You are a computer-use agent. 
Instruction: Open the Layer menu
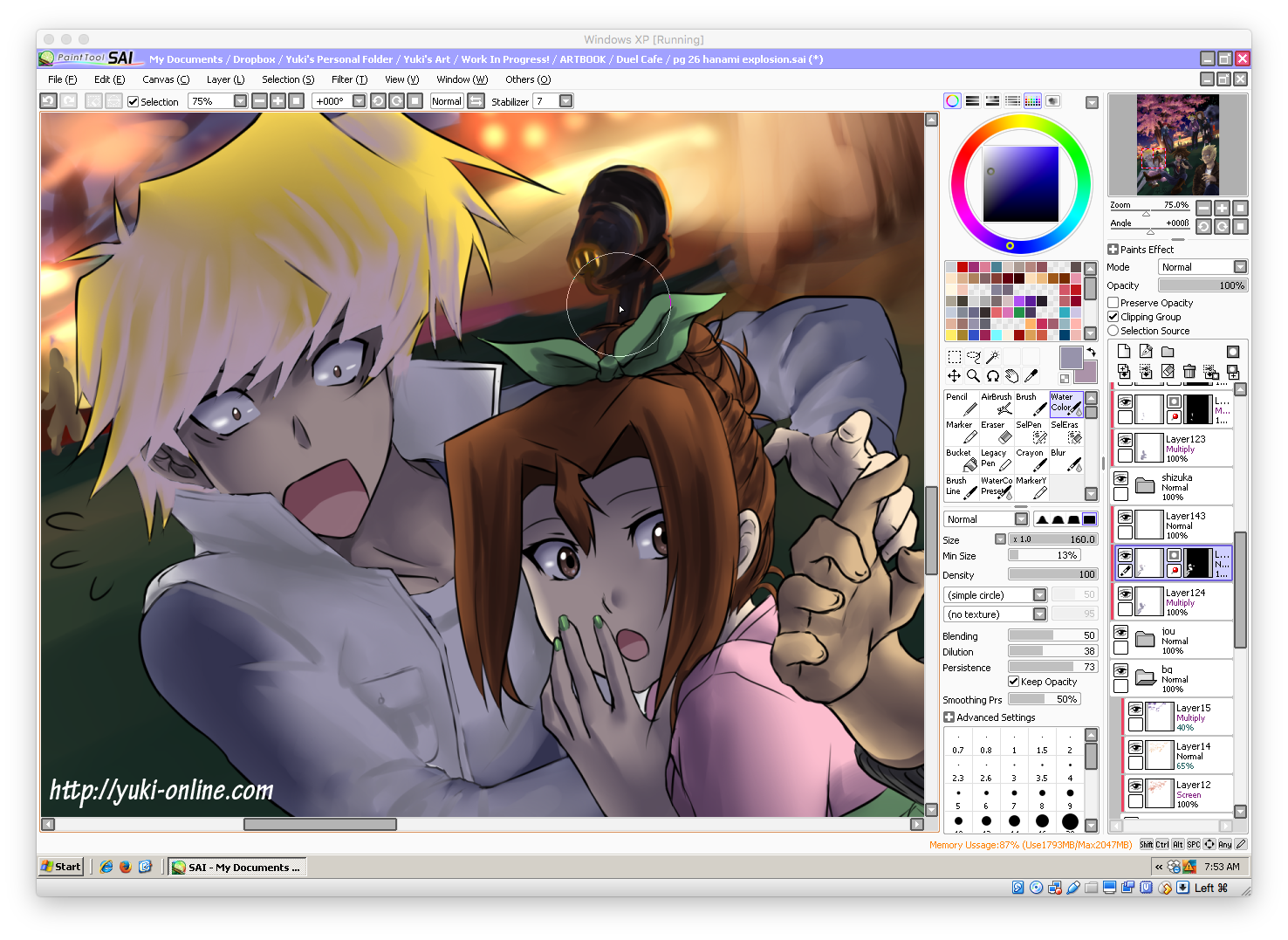tap(225, 79)
